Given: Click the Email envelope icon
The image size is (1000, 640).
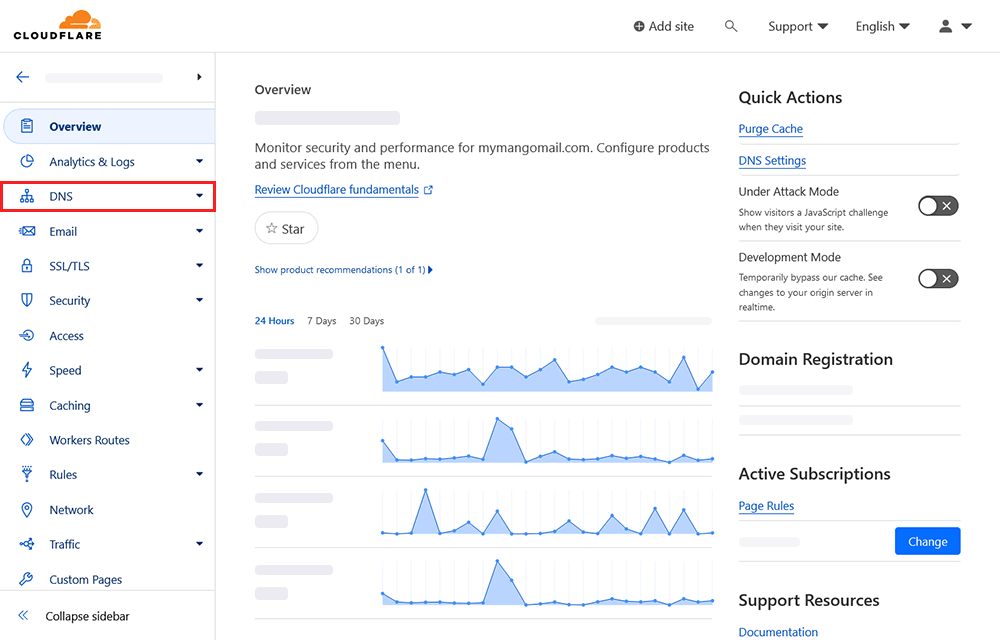Looking at the screenshot, I should click(x=27, y=231).
